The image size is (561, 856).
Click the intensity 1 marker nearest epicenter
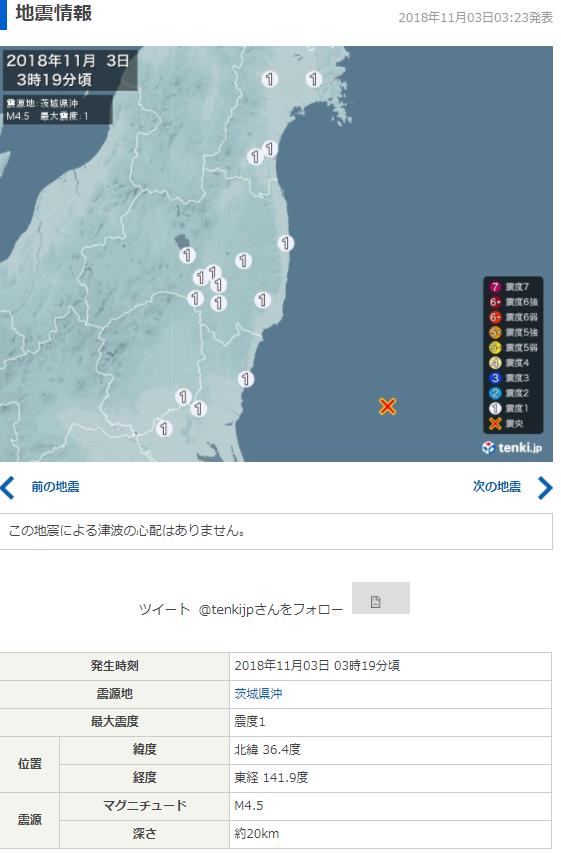(246, 379)
